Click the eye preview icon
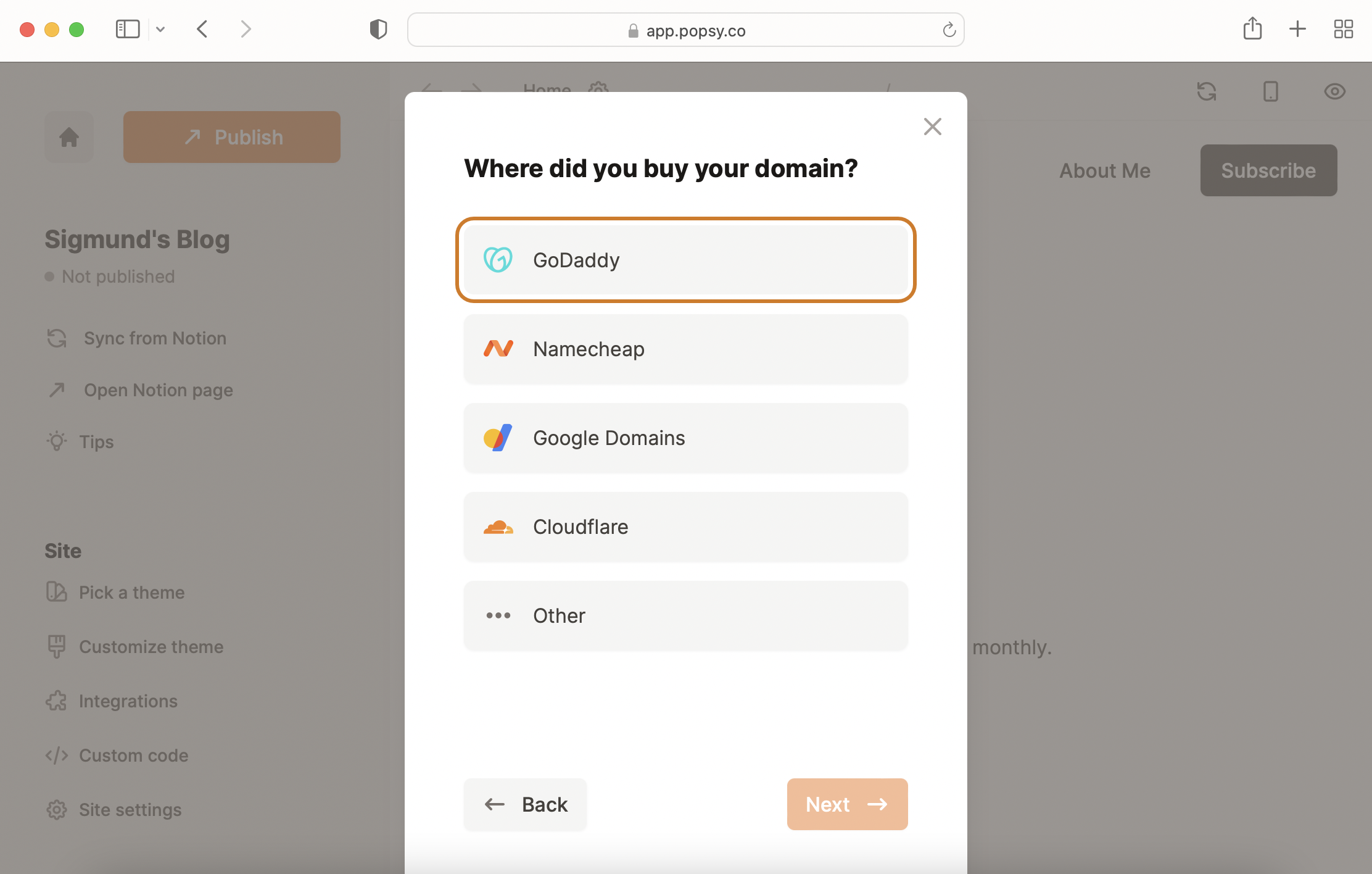Image resolution: width=1372 pixels, height=874 pixels. [1334, 91]
